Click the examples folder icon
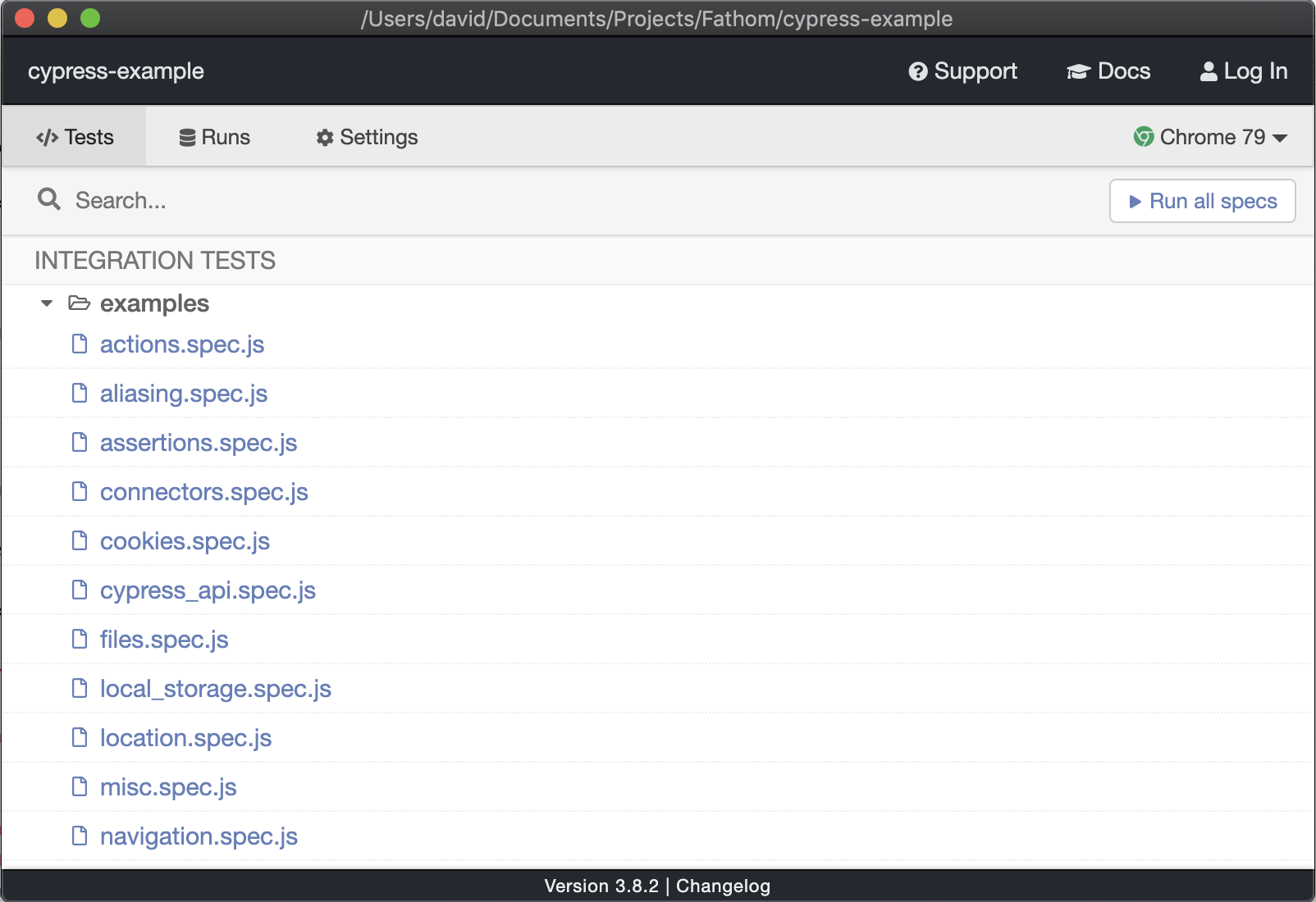This screenshot has height=902, width=1316. click(x=80, y=303)
